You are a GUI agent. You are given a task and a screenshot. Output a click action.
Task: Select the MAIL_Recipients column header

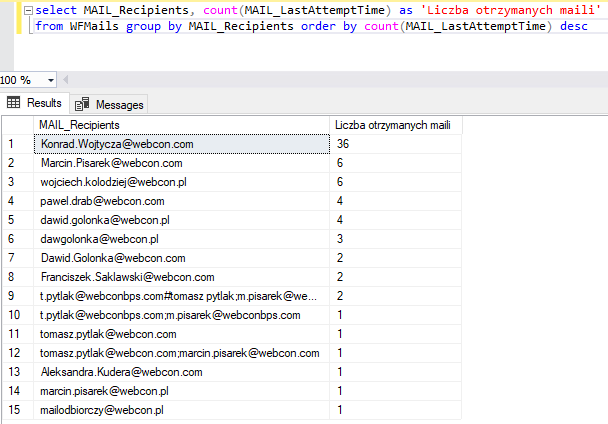click(181, 125)
